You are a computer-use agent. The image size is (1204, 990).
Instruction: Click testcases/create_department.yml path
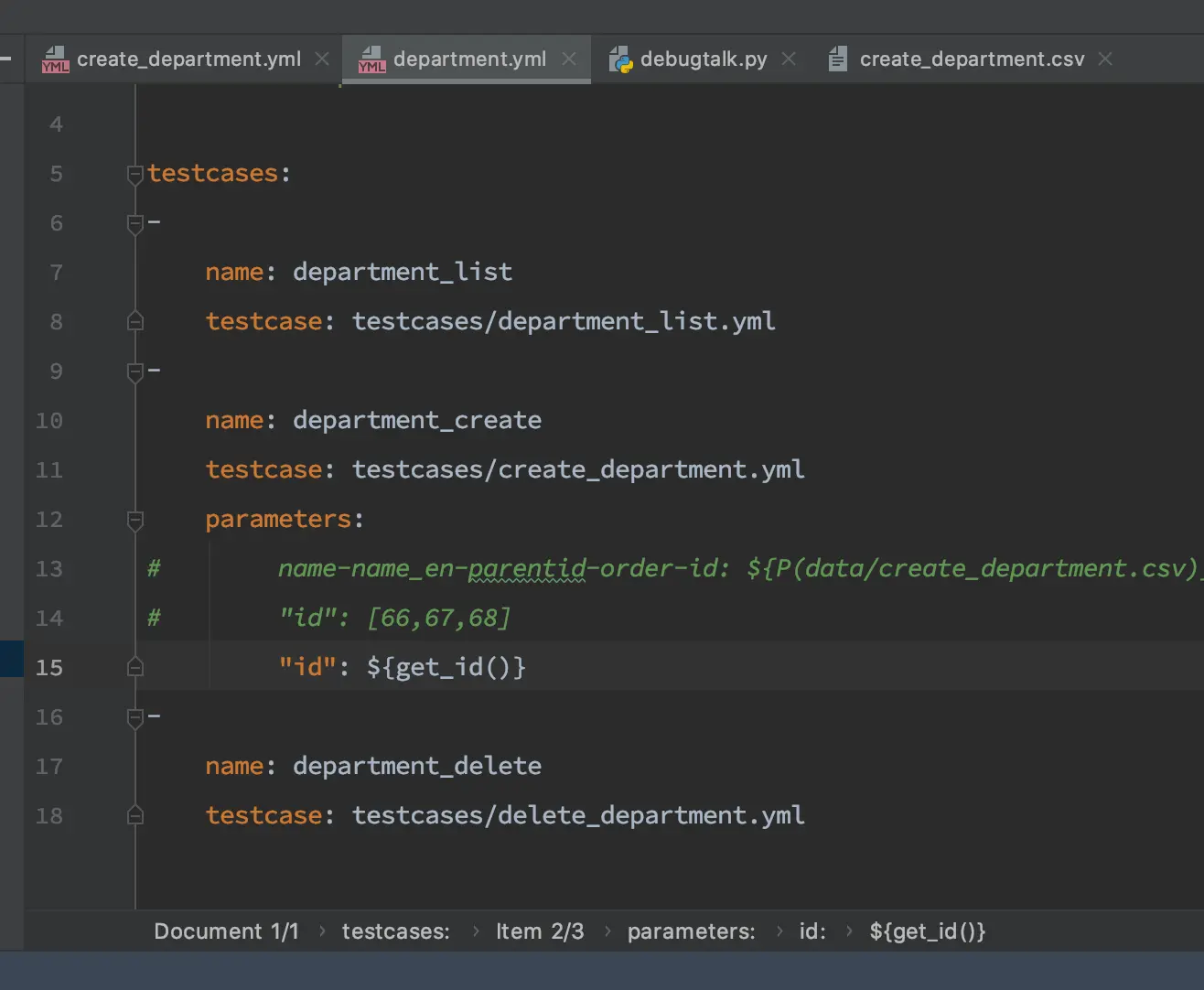click(x=578, y=469)
